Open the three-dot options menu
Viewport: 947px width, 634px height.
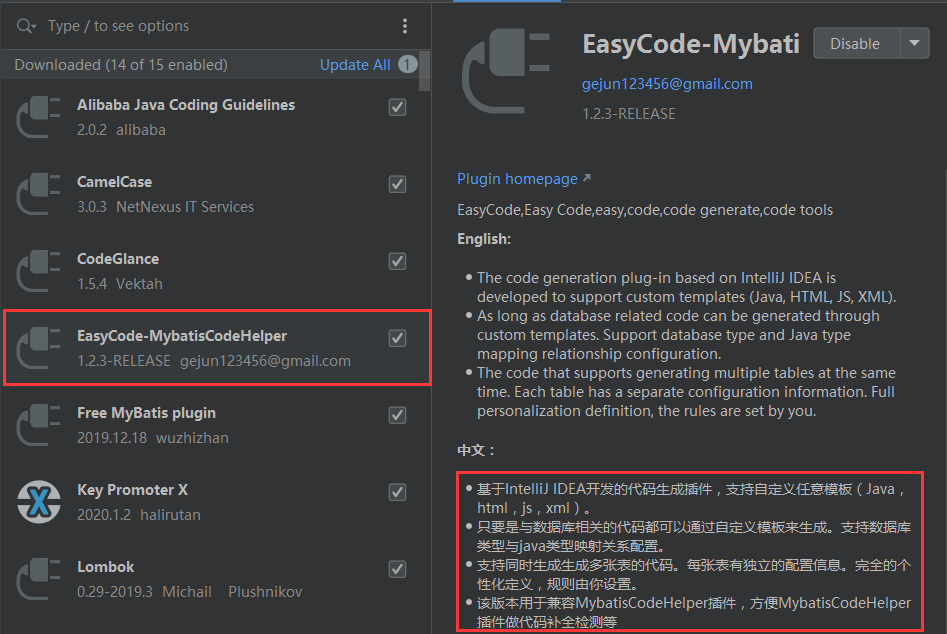coord(405,26)
